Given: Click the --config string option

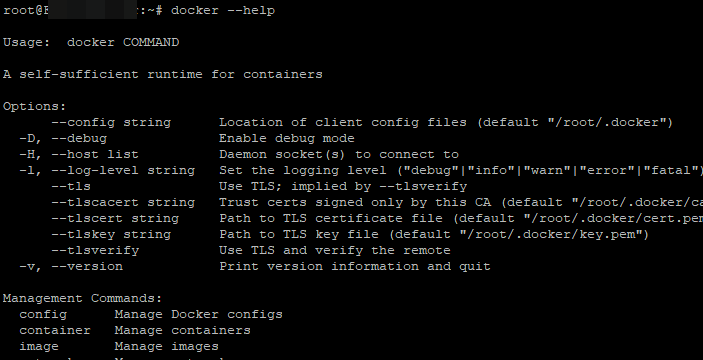Looking at the screenshot, I should click(x=111, y=122).
